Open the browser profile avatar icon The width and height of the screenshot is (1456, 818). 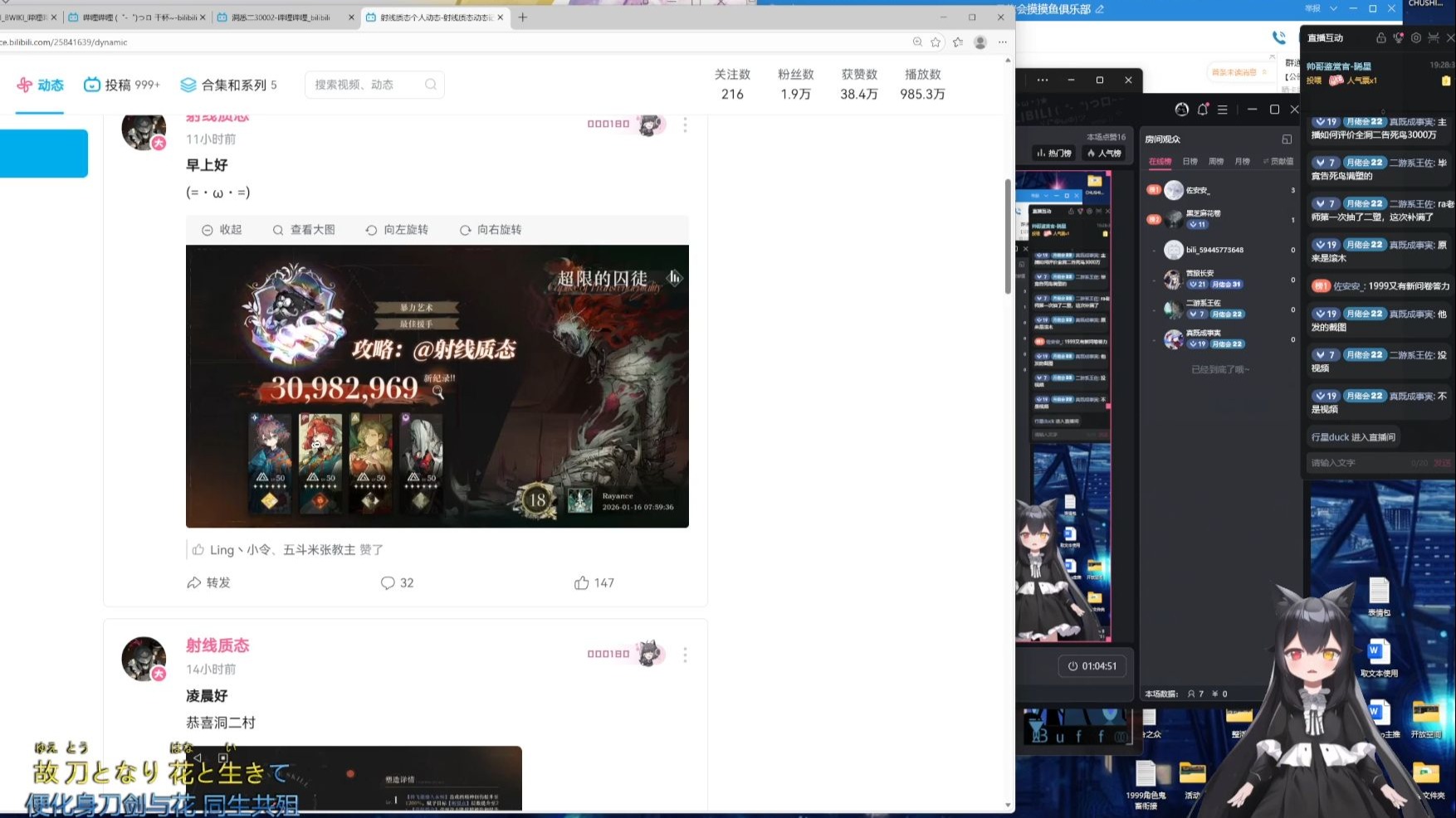coord(980,42)
